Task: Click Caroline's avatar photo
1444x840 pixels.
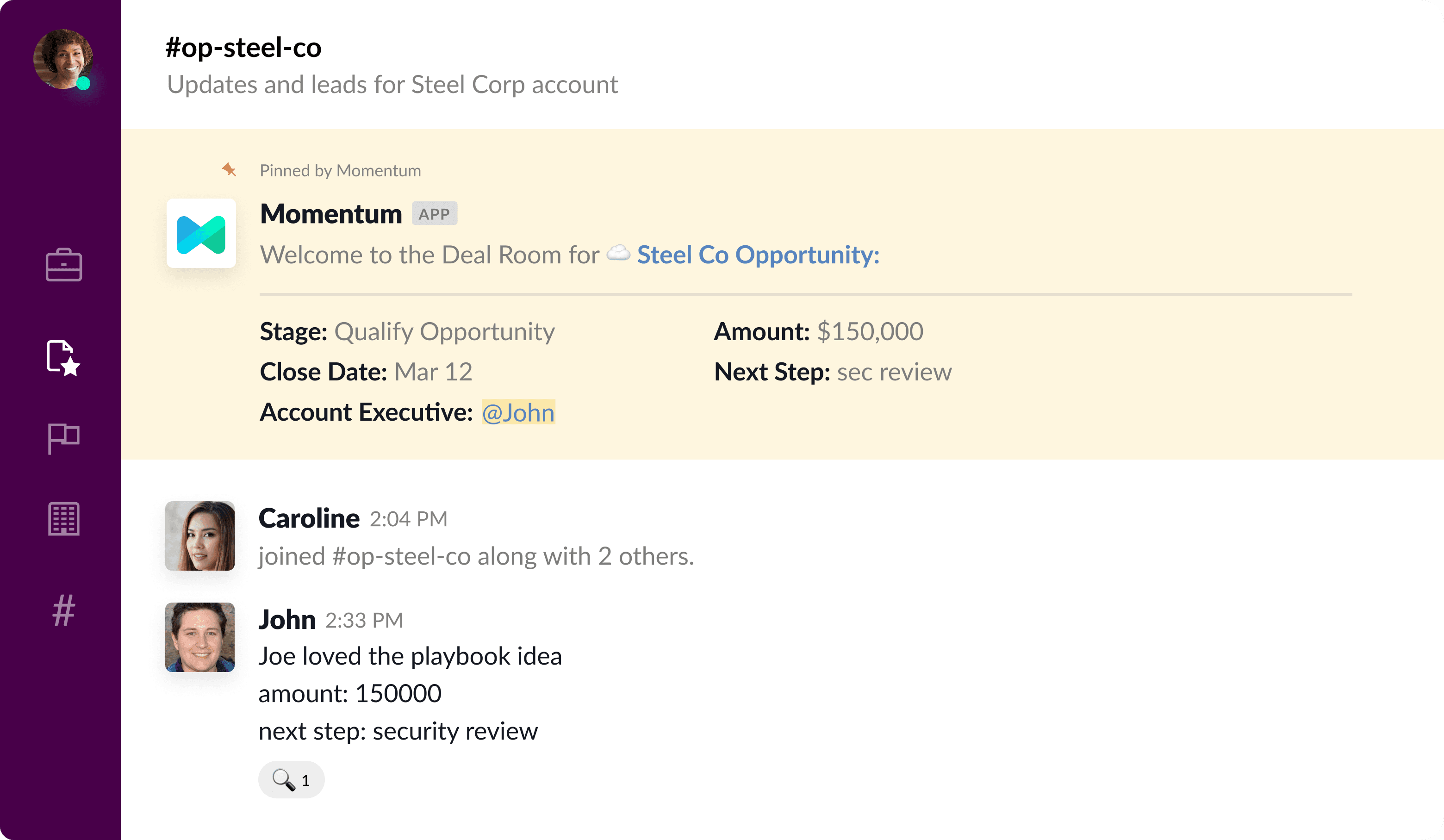Action: 200,536
